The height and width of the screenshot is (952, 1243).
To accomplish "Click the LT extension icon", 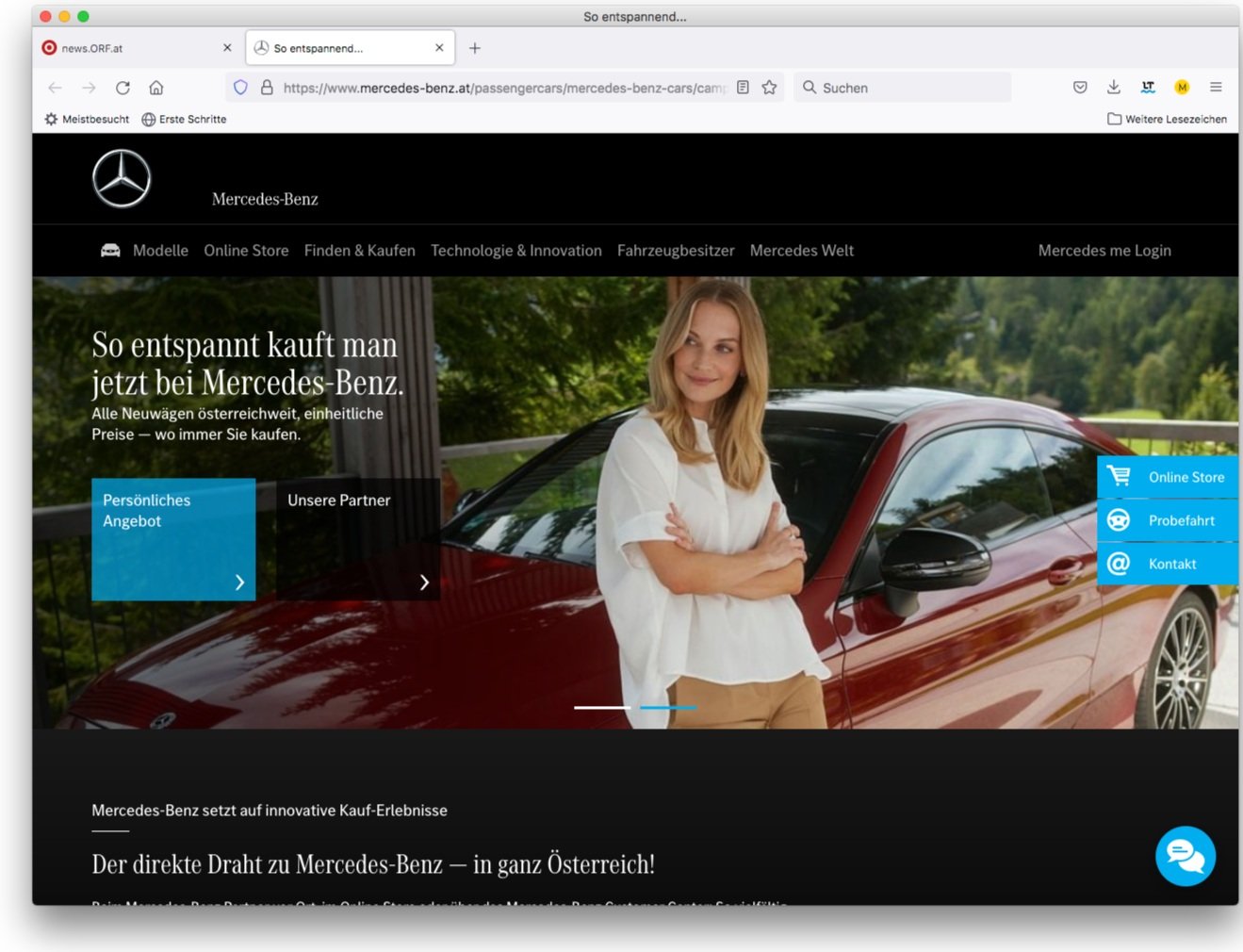I will click(x=1148, y=88).
